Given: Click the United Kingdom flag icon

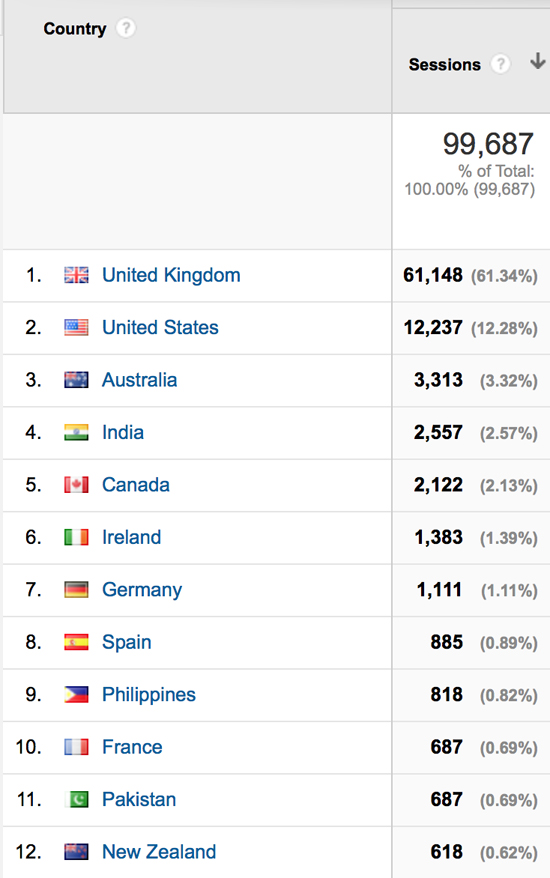Looking at the screenshot, I should coord(76,275).
